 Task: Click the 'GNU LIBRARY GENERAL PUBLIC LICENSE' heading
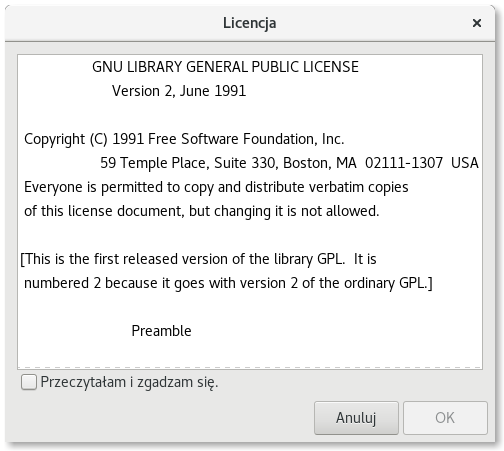click(x=225, y=67)
